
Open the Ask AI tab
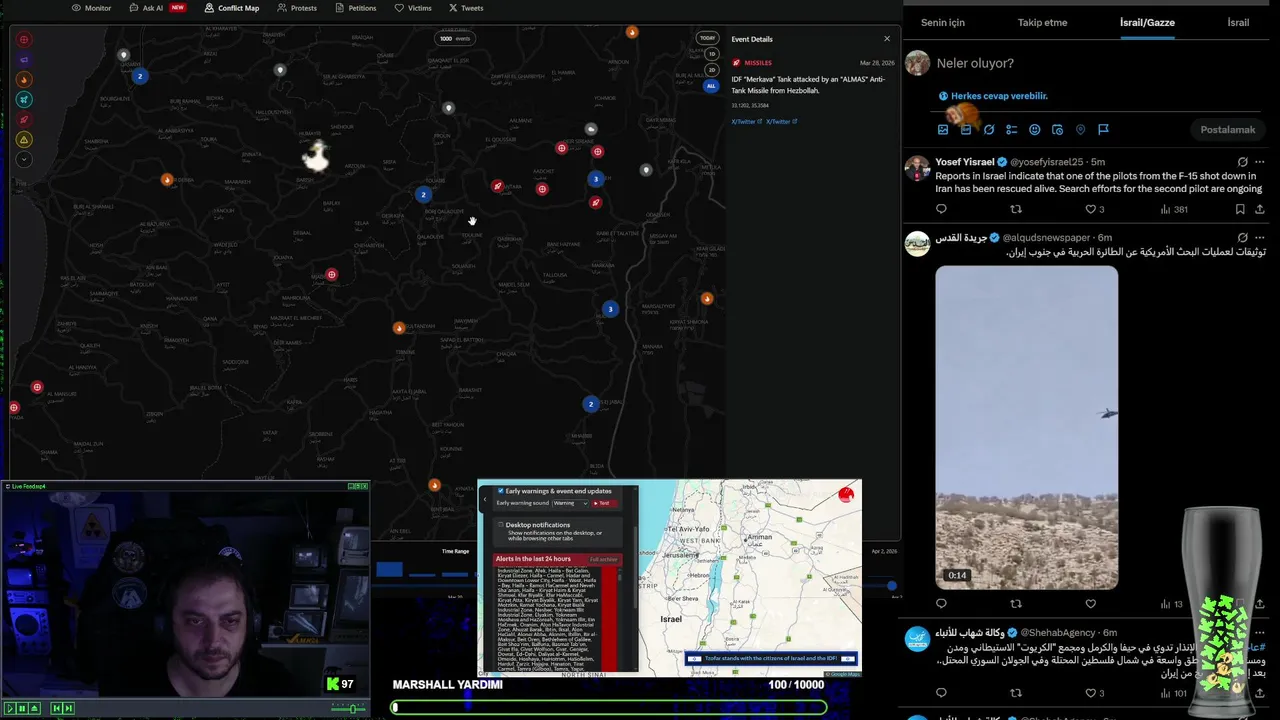coord(158,8)
